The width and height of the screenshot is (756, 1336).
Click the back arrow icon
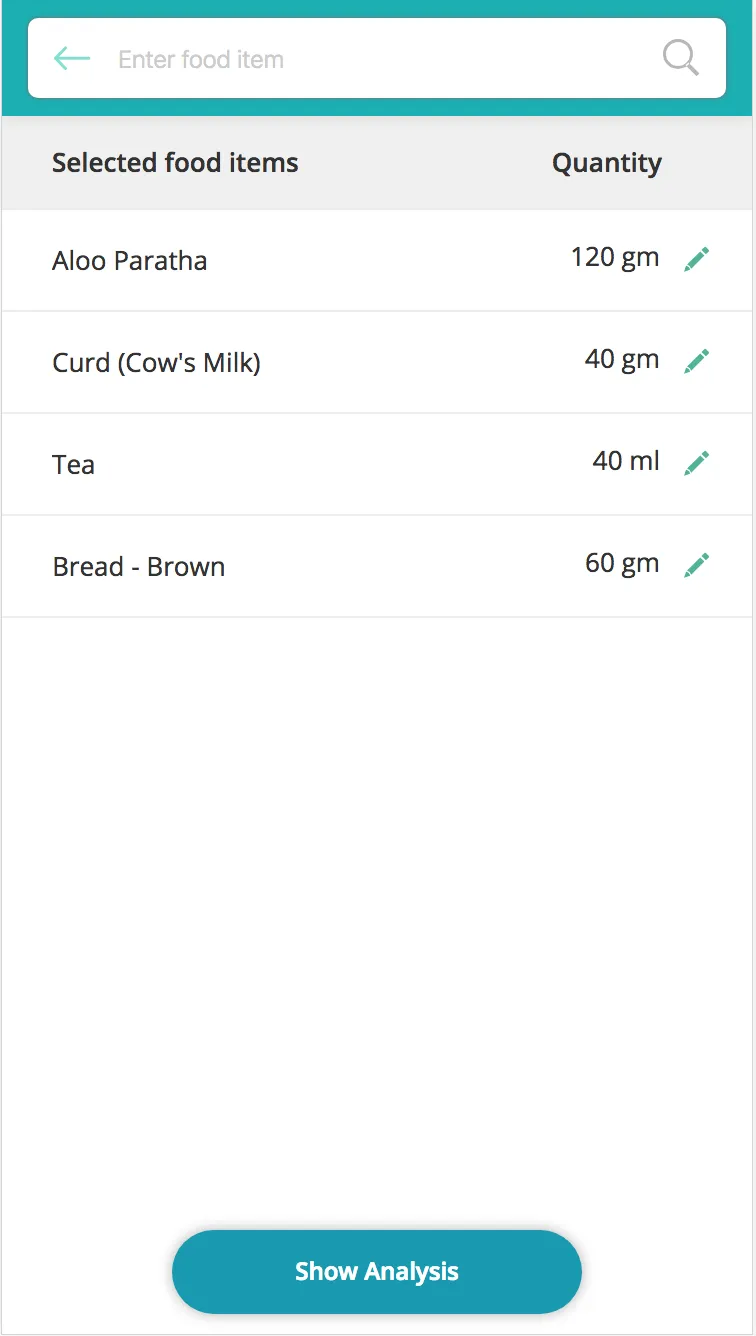[x=72, y=59]
